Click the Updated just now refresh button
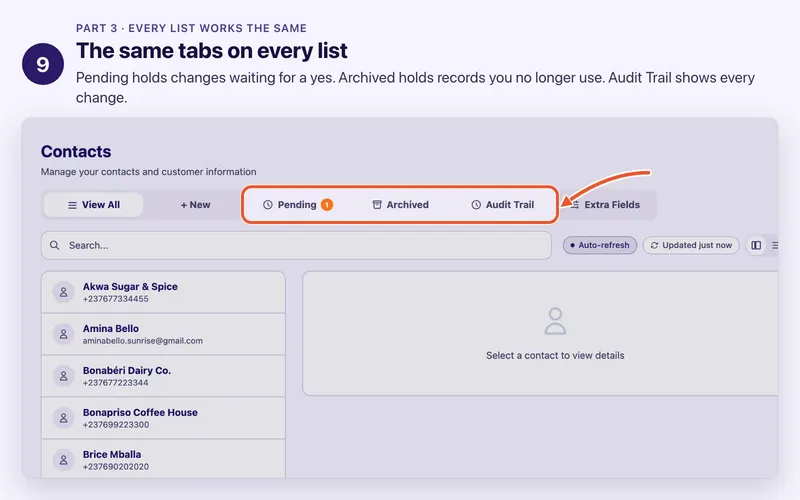 (x=691, y=245)
